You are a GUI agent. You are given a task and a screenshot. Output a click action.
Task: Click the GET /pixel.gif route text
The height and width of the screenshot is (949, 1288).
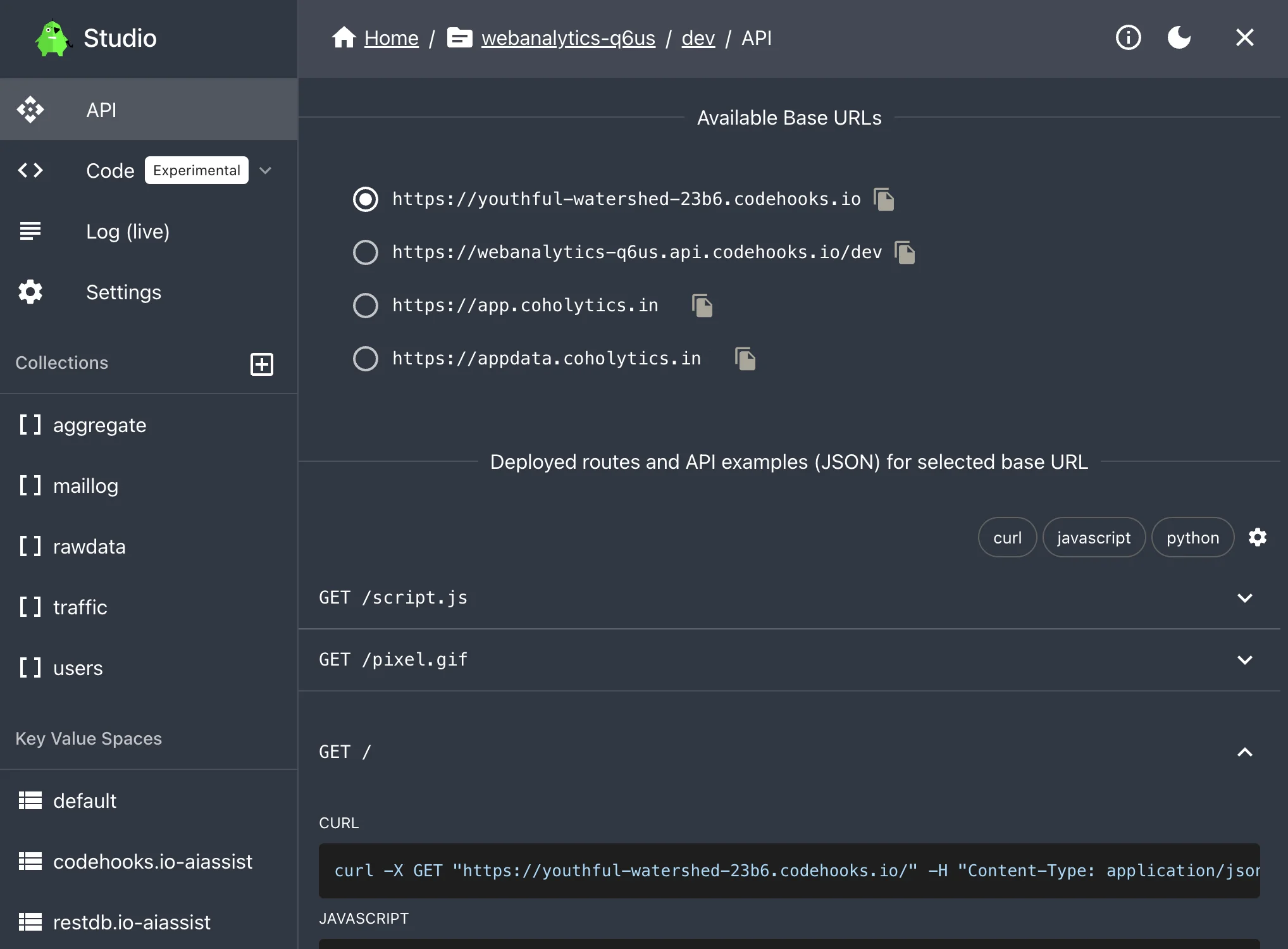pyautogui.click(x=393, y=660)
